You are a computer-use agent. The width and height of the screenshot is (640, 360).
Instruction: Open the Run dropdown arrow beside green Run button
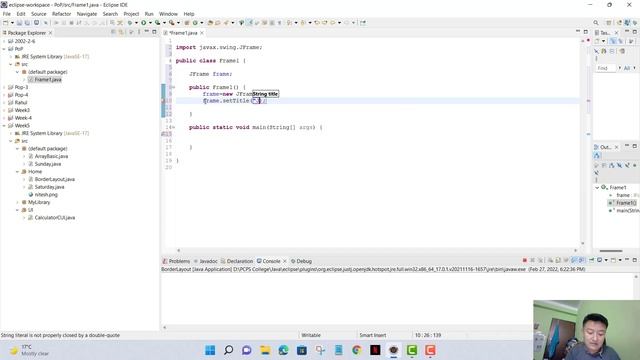pos(150,23)
